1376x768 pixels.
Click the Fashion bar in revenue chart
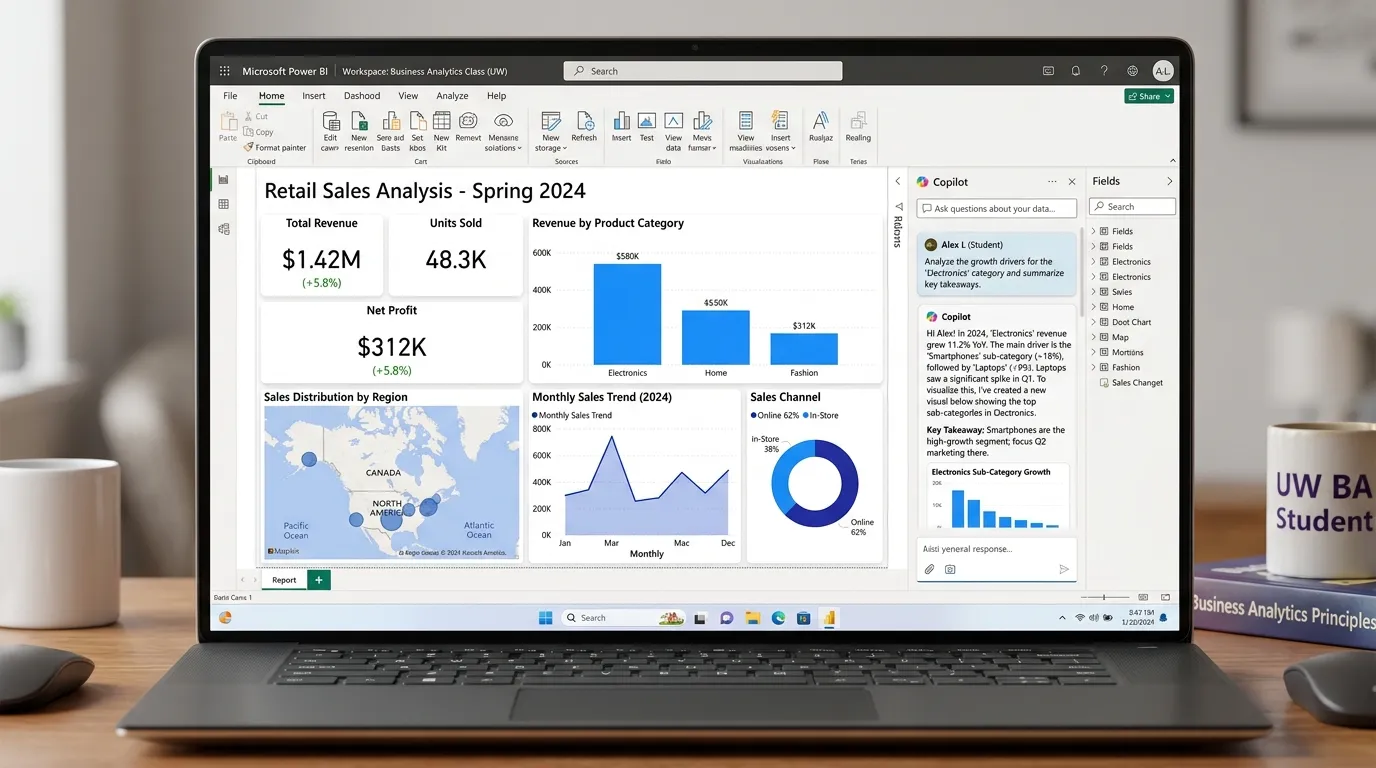click(x=804, y=349)
